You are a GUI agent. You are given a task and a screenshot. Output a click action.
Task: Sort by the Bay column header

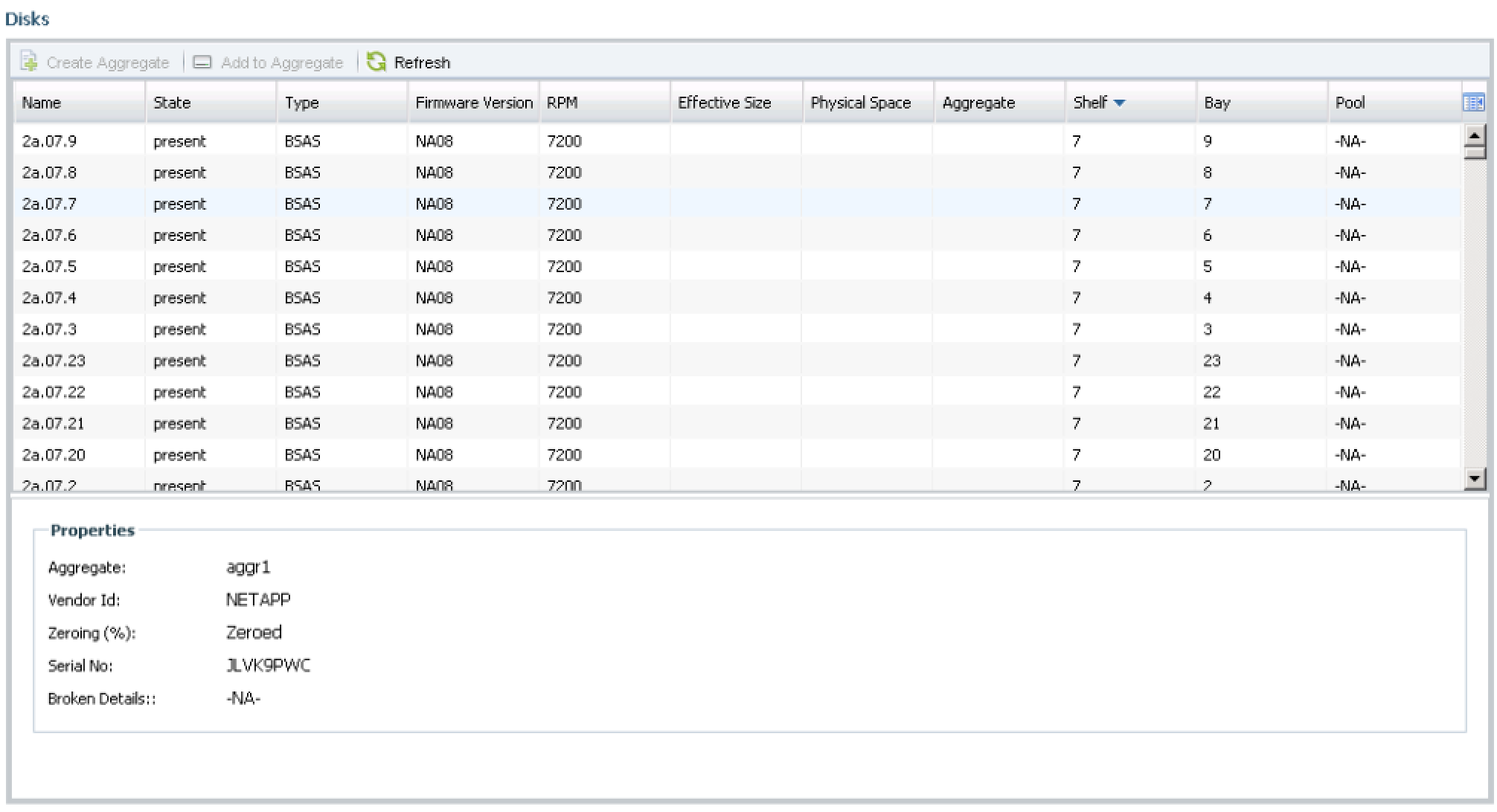[1217, 103]
